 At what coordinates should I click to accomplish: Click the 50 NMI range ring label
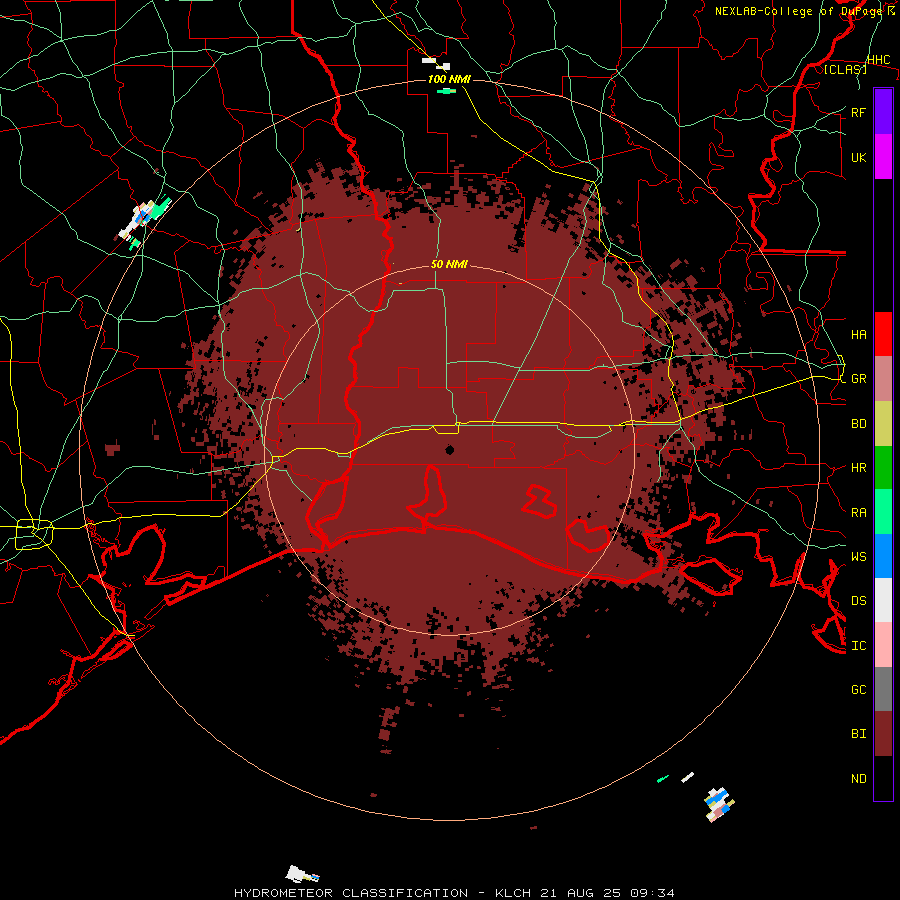449,265
